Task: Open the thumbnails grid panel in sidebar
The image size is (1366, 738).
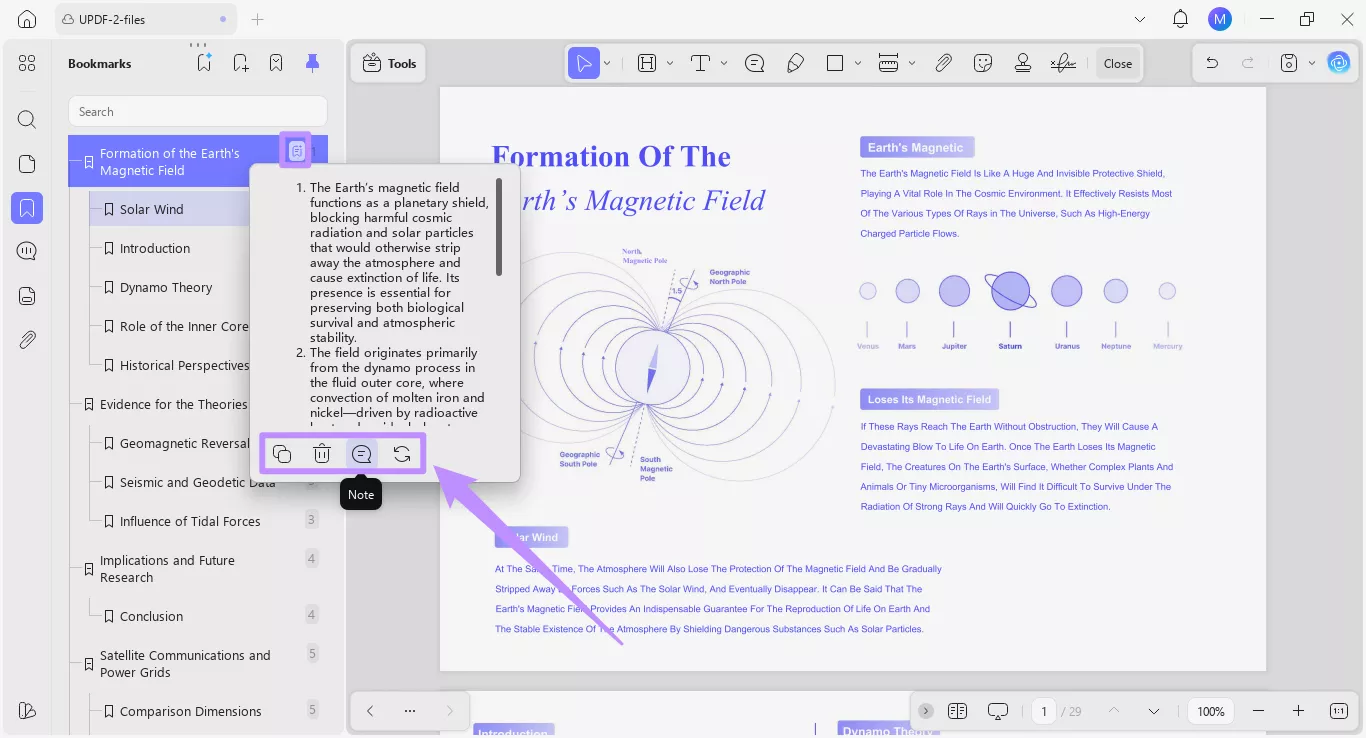Action: pos(27,63)
